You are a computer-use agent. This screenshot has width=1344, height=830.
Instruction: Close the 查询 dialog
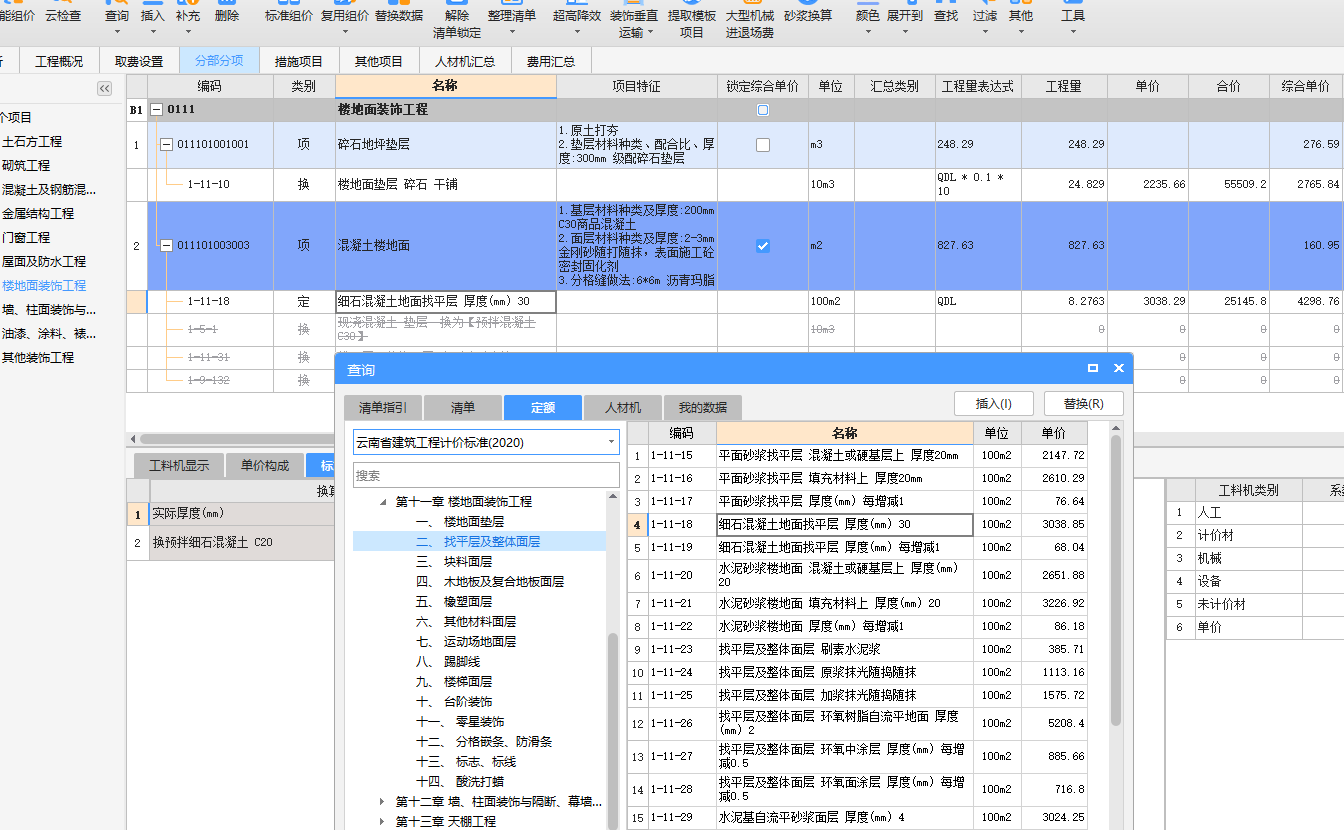click(1119, 369)
